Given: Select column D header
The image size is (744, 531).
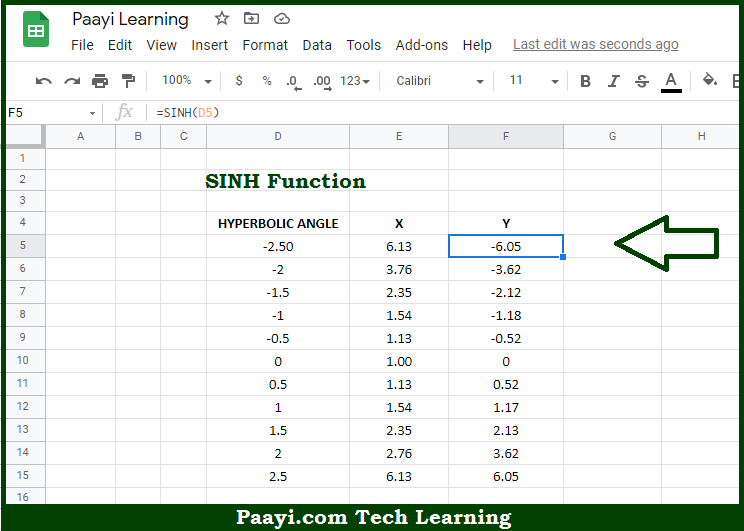Looking at the screenshot, I should point(278,137).
